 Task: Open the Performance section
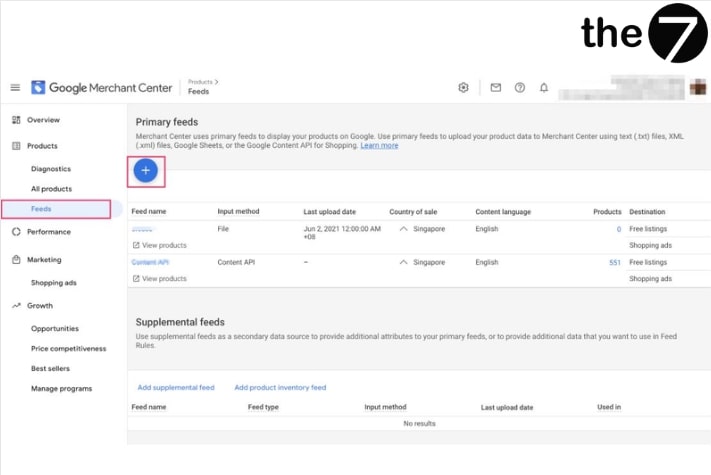[49, 232]
